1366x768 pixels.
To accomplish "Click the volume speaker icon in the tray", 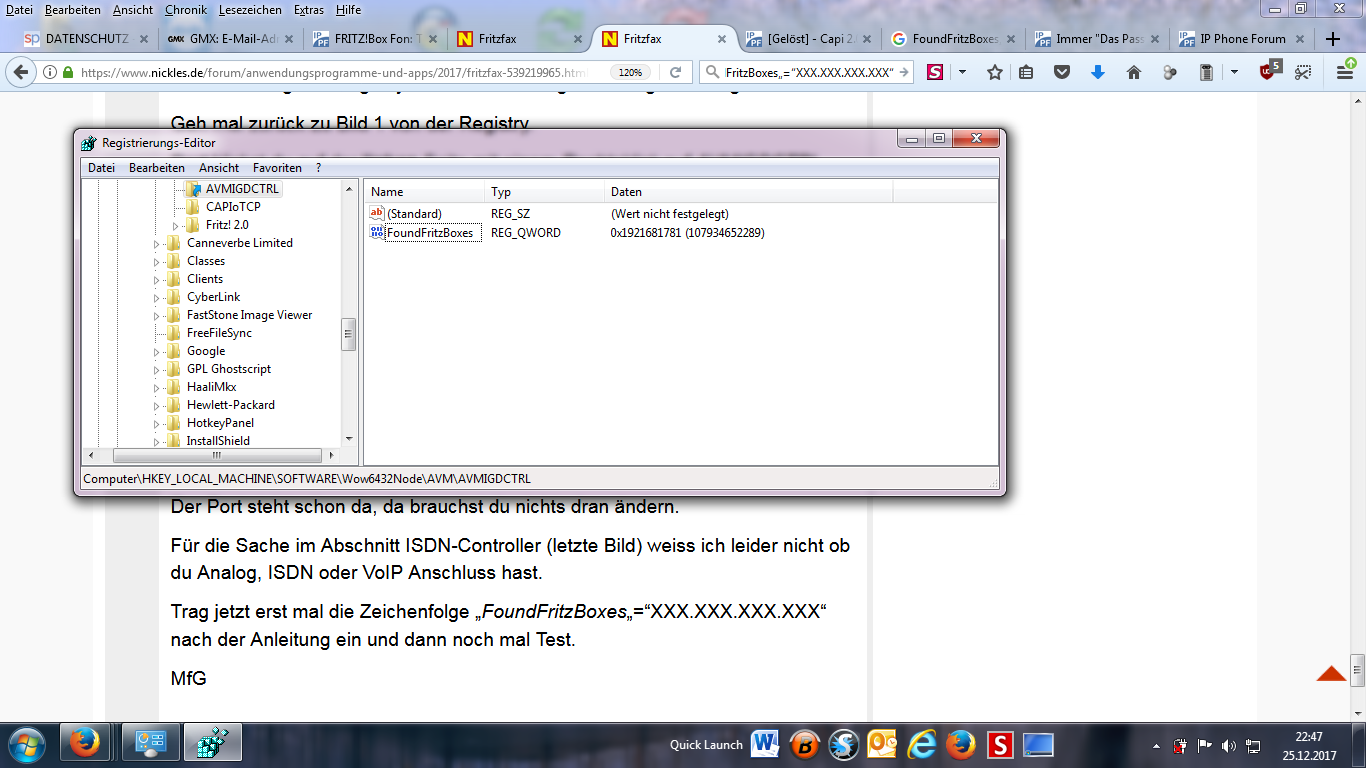I will click(x=1228, y=745).
